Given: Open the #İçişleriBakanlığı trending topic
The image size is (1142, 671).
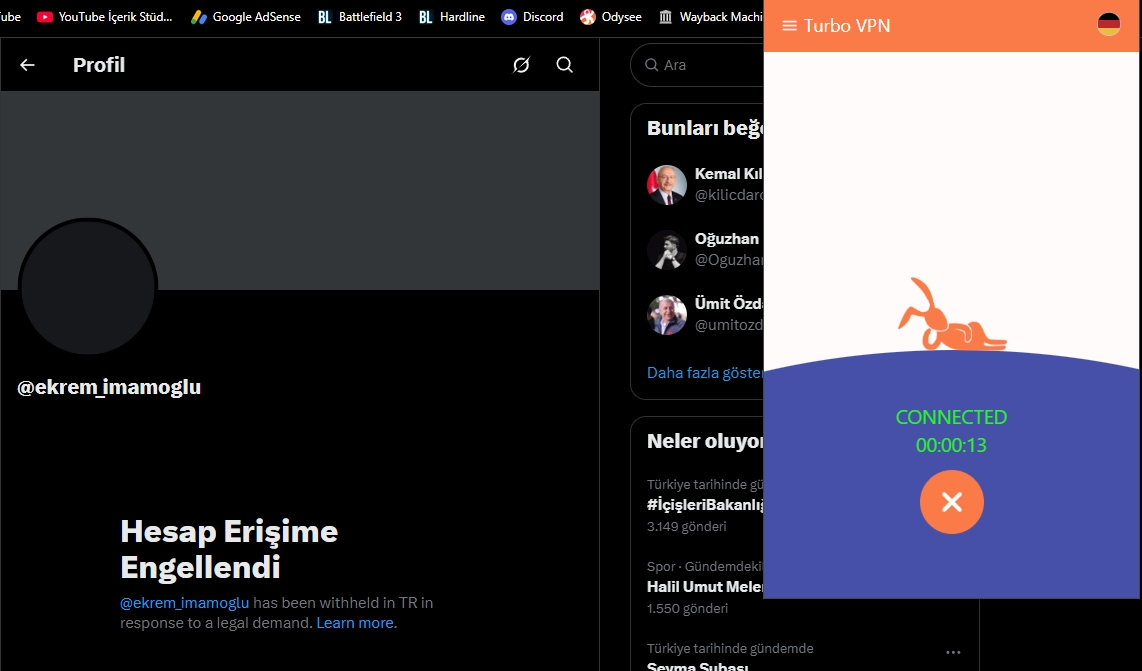Looking at the screenshot, I should [704, 505].
